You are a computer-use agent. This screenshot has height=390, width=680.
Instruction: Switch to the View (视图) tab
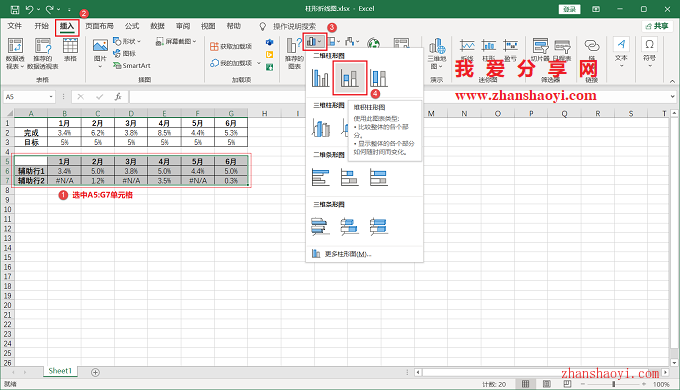tap(208, 26)
